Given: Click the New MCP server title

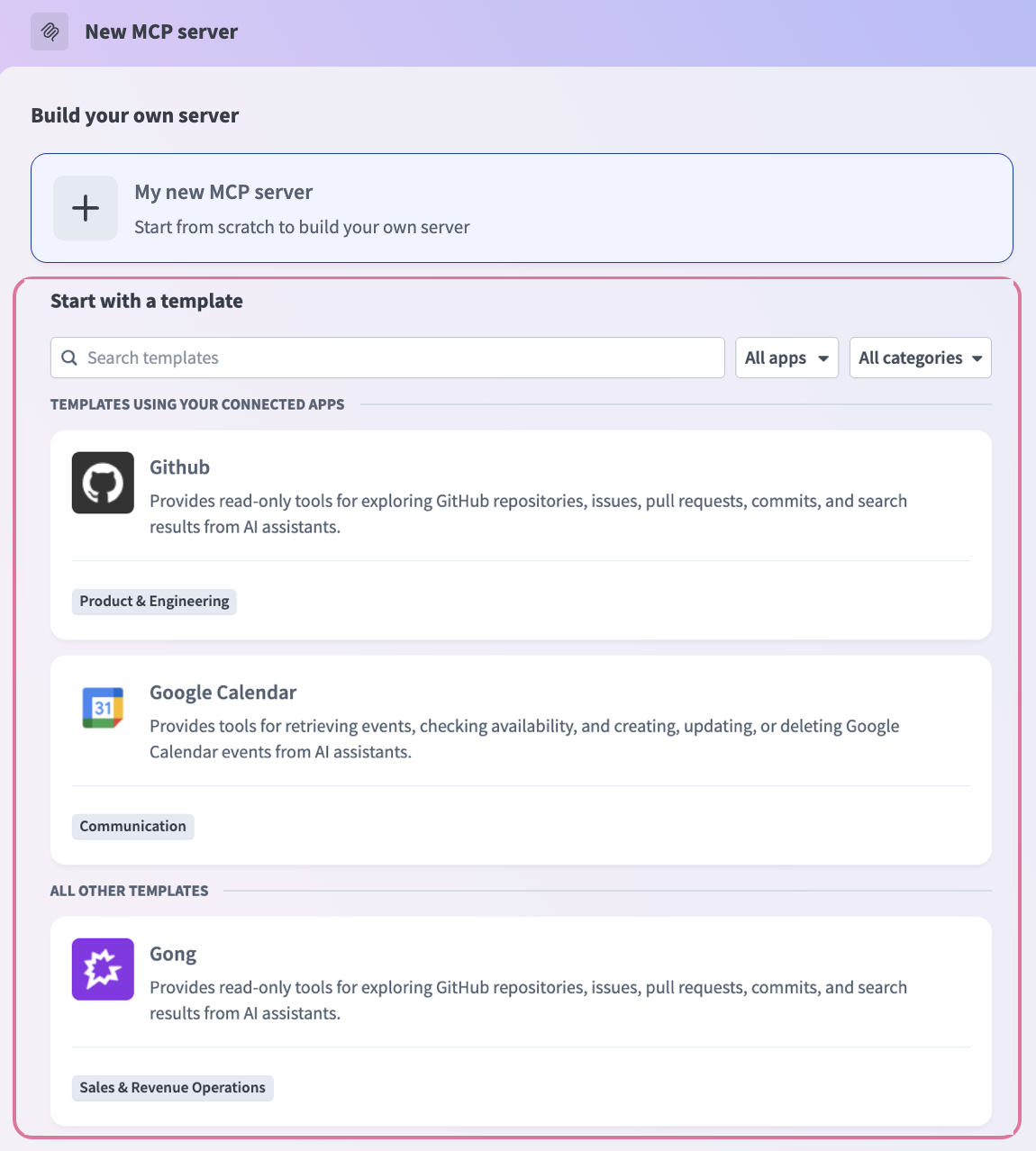Looking at the screenshot, I should point(160,31).
